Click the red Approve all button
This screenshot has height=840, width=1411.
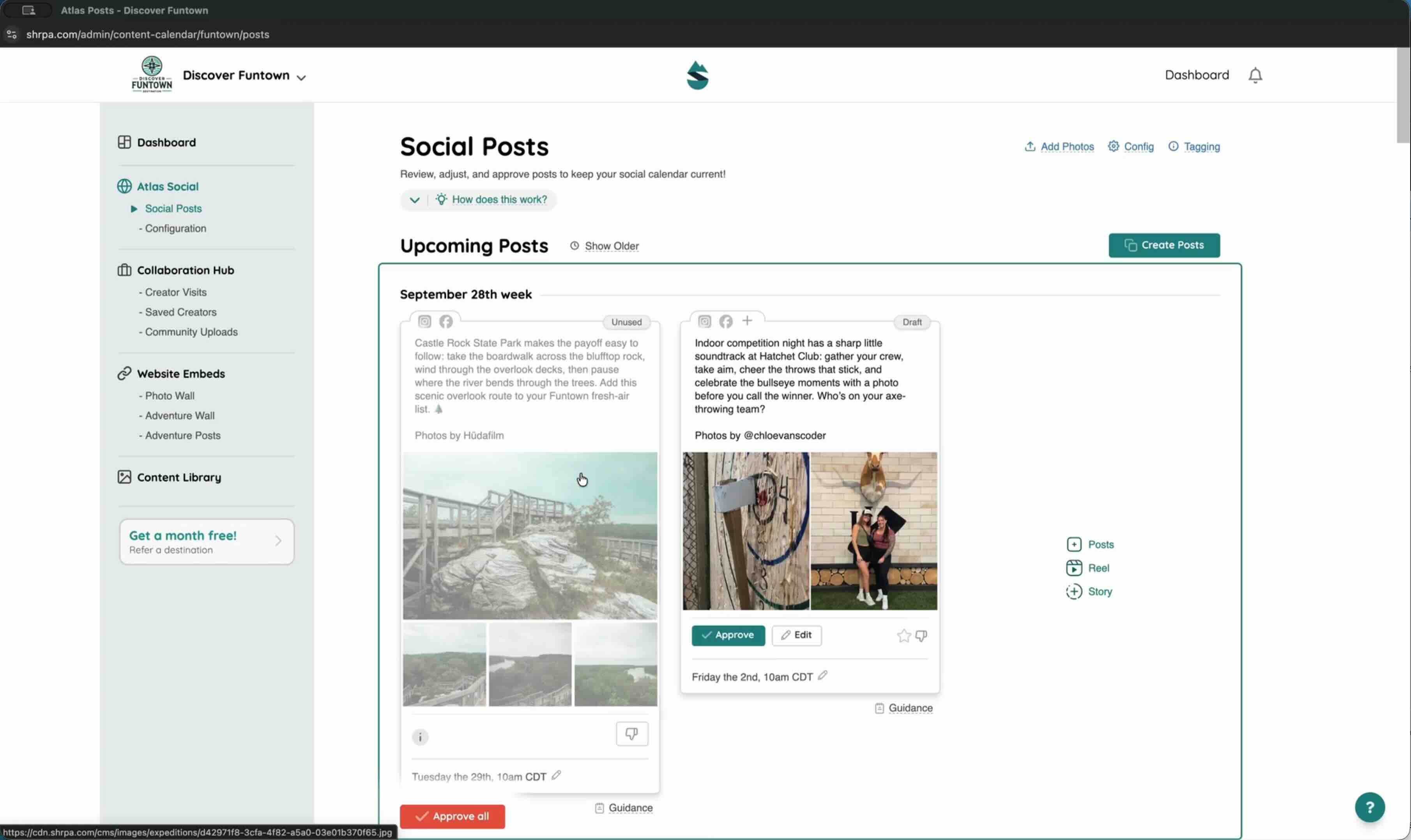453,816
